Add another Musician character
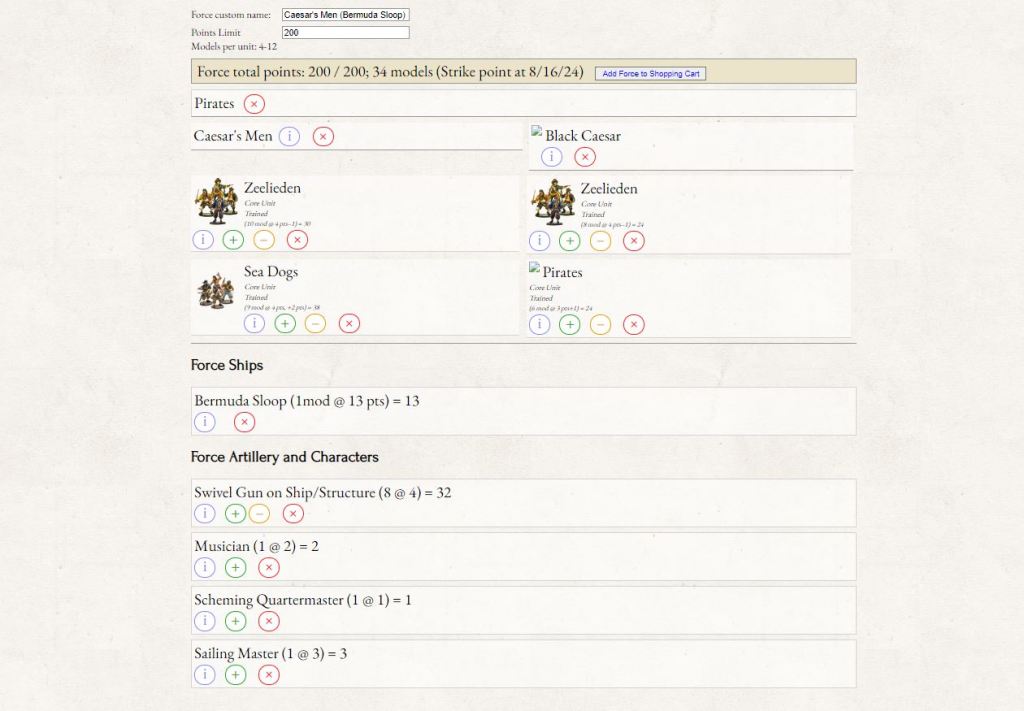Screen dimensions: 1024x711 click(x=235, y=568)
